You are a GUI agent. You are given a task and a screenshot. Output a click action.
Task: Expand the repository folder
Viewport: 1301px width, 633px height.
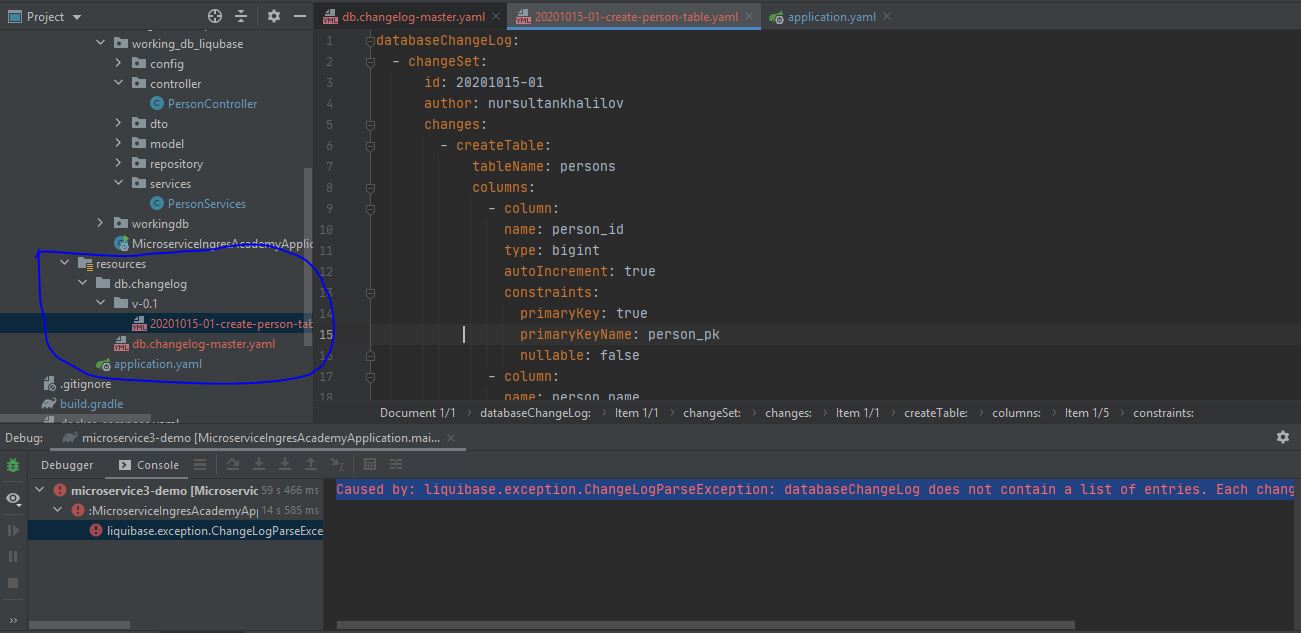119,164
